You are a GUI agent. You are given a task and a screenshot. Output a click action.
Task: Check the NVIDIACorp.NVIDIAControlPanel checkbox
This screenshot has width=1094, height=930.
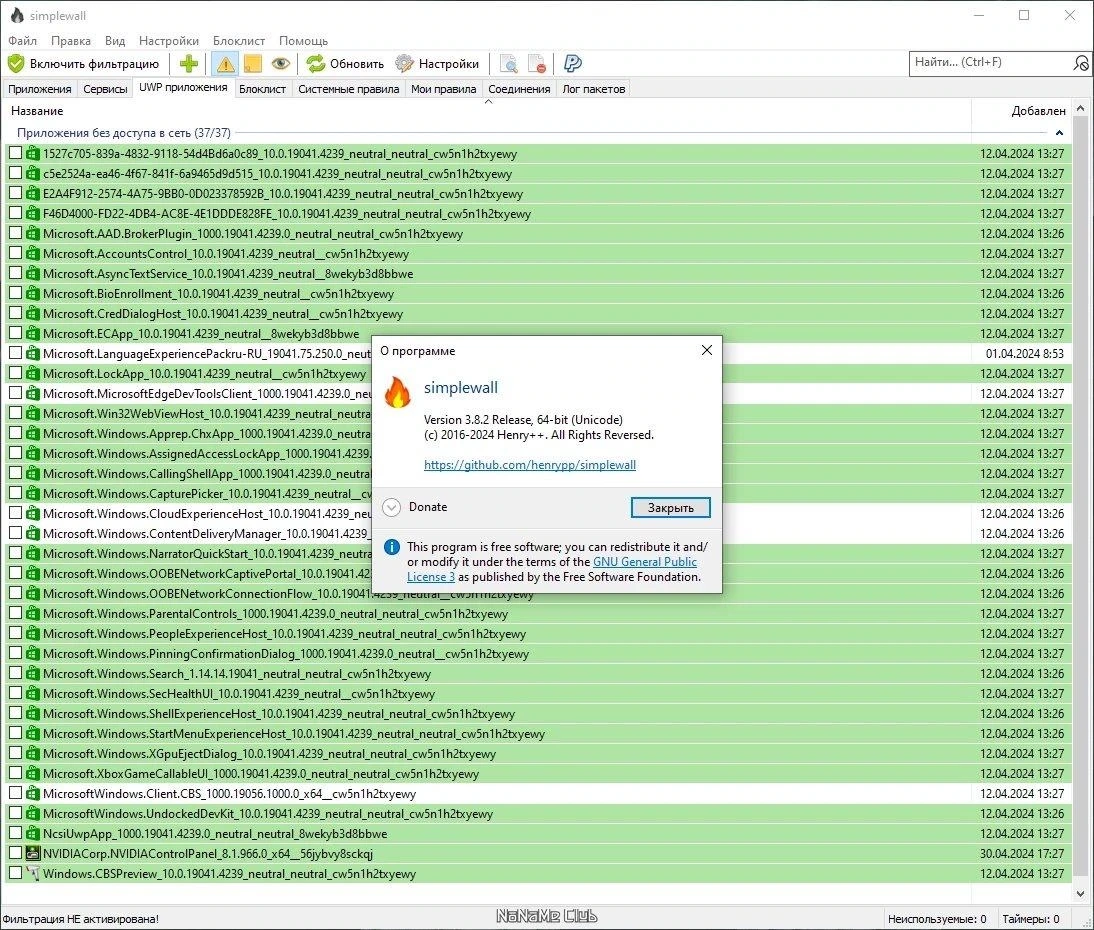click(x=15, y=853)
